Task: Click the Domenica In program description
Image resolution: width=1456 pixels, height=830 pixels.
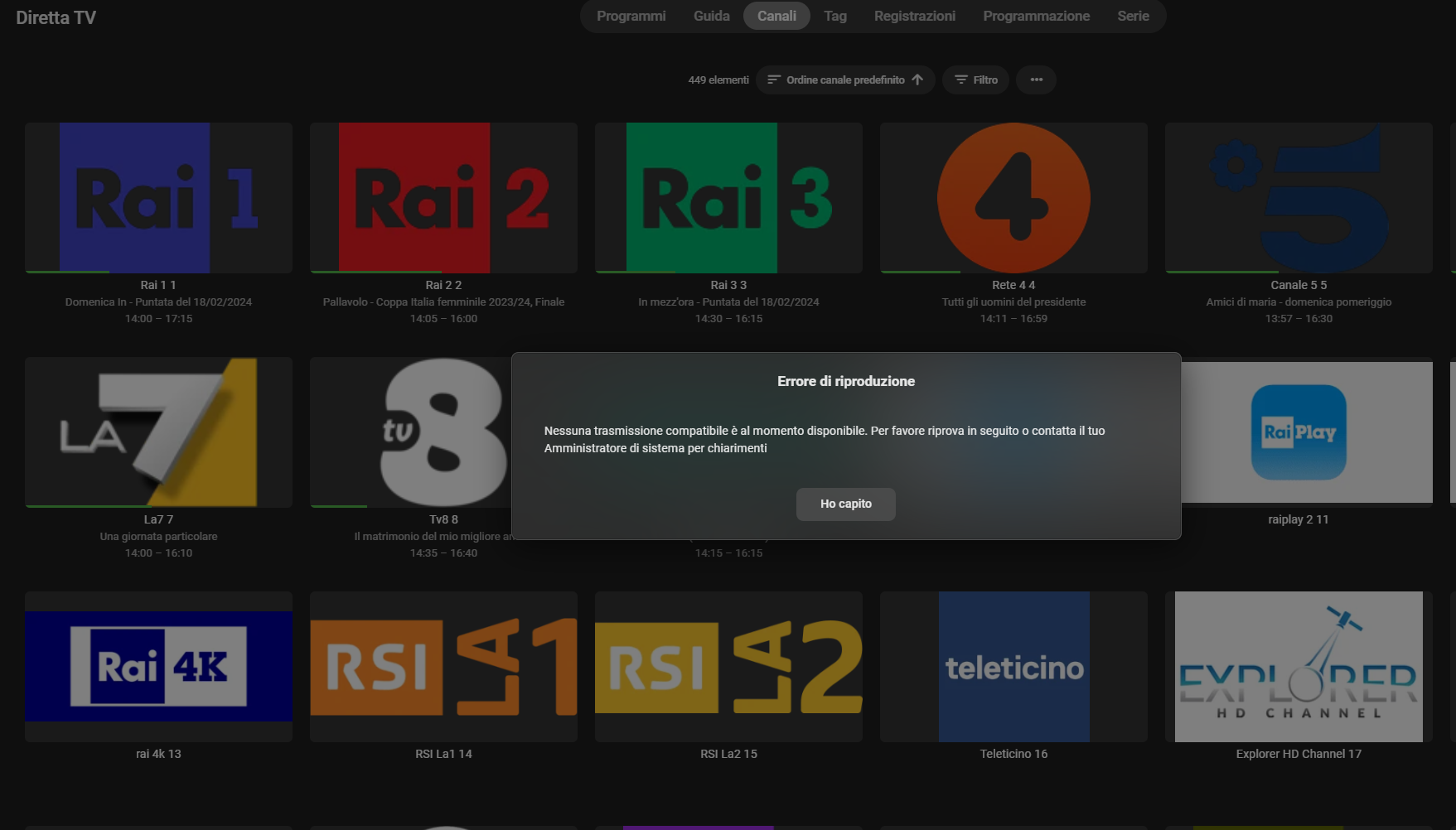Action: click(x=158, y=302)
